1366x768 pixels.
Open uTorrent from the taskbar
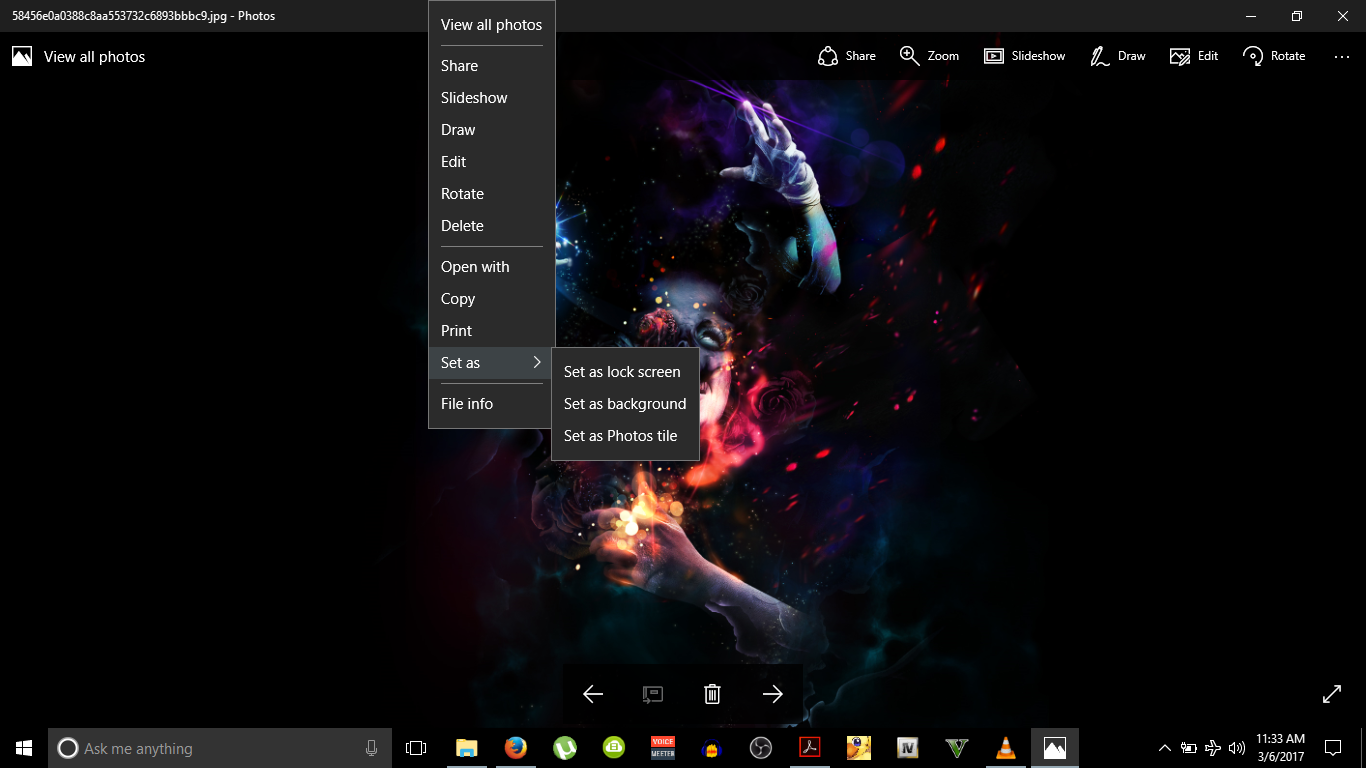(565, 748)
